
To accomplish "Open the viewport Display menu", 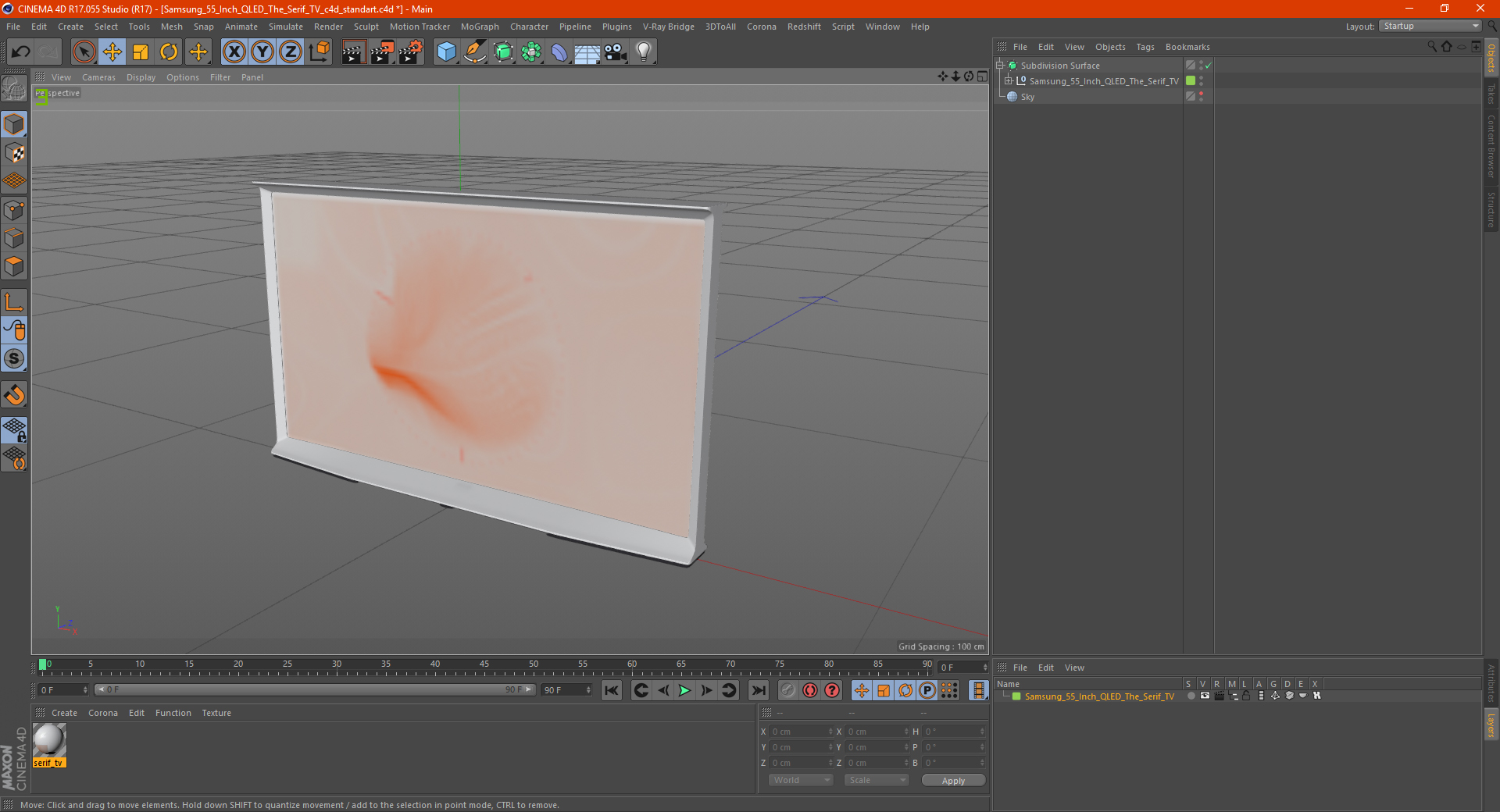I will click(x=141, y=77).
